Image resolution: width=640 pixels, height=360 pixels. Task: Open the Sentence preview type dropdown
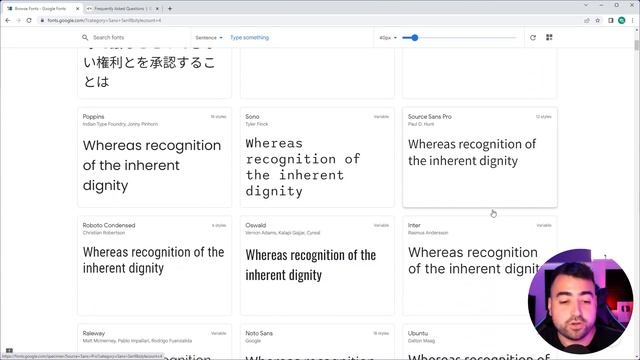tap(209, 38)
